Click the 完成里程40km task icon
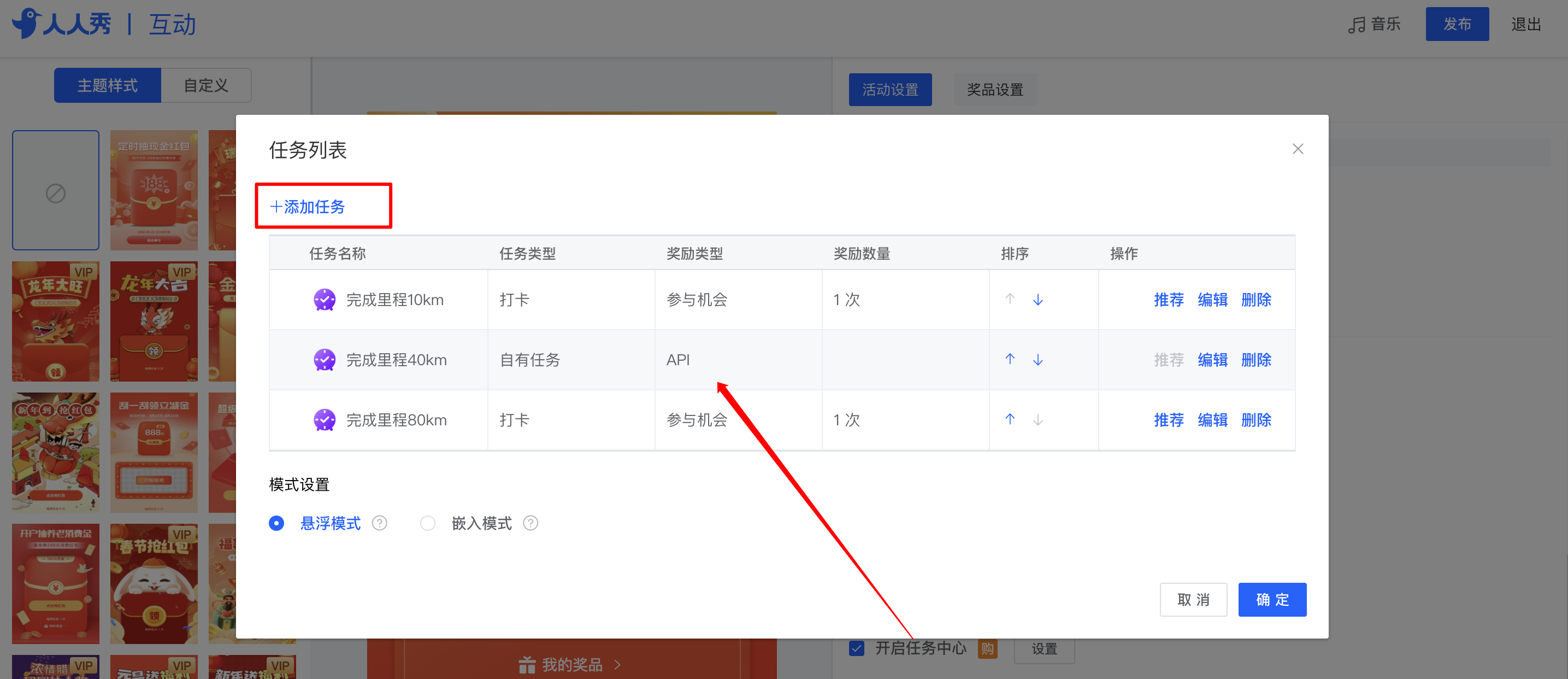 click(325, 360)
